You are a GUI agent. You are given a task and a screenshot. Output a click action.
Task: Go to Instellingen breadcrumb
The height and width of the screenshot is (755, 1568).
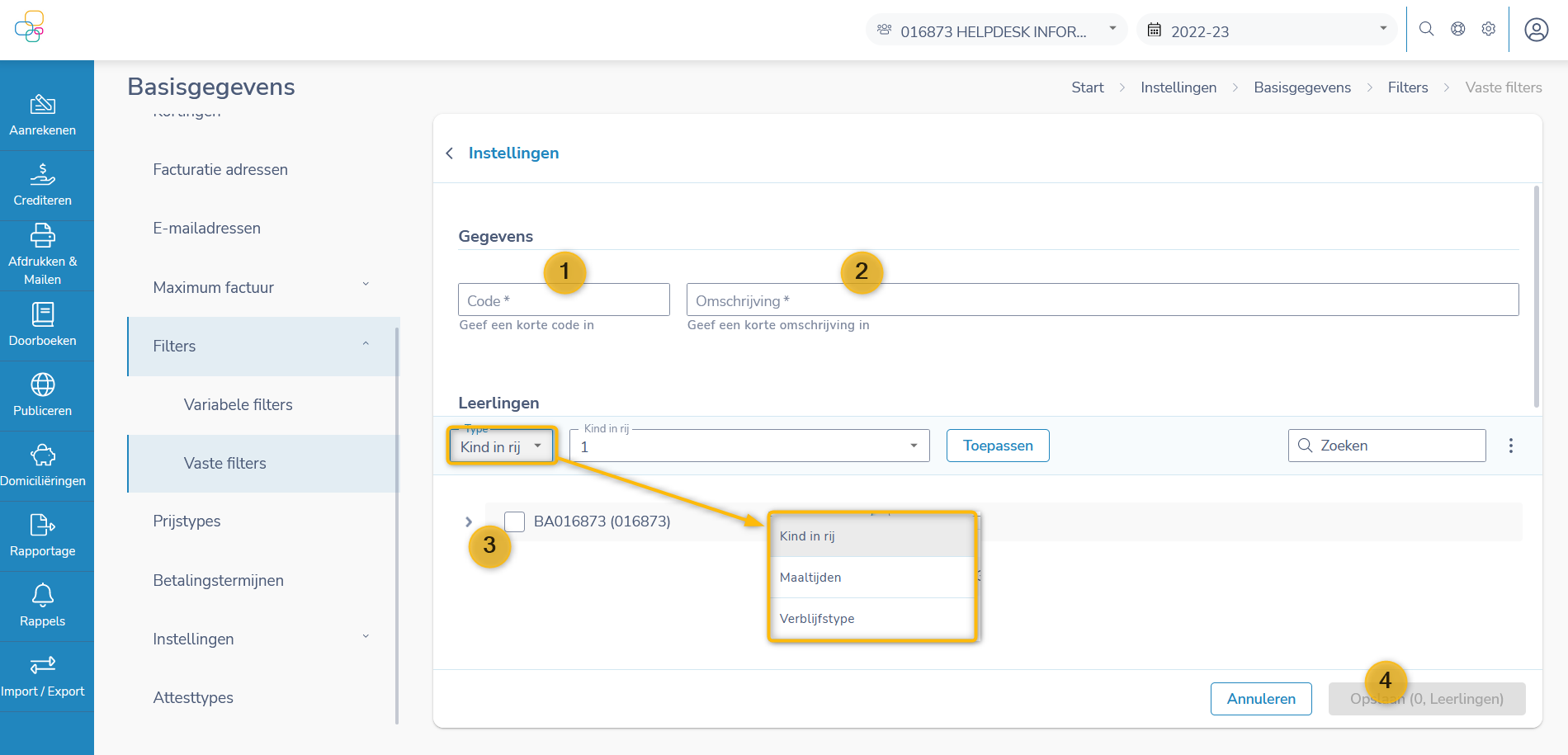tap(1178, 87)
